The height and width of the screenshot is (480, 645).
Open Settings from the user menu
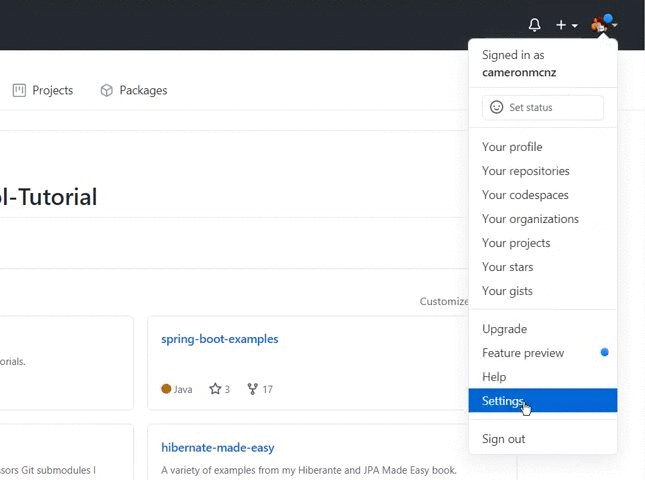502,401
